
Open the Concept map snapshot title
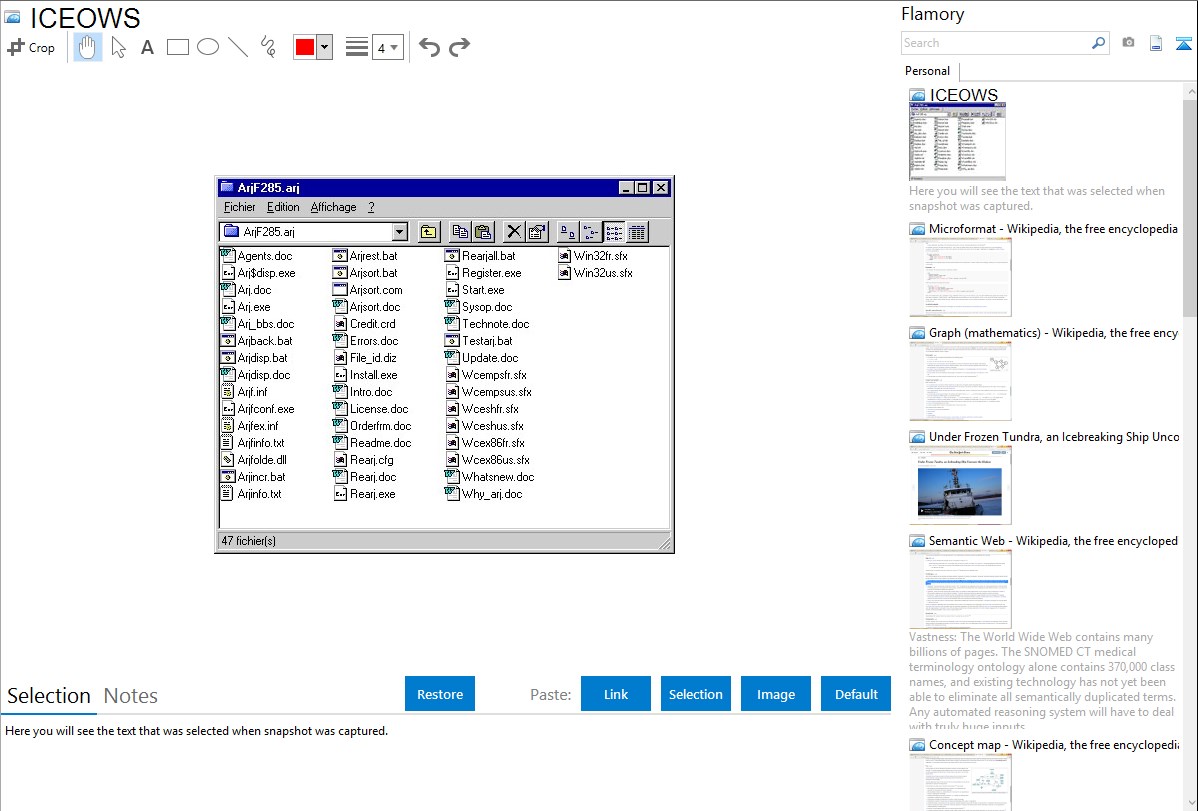pyautogui.click(x=1053, y=744)
